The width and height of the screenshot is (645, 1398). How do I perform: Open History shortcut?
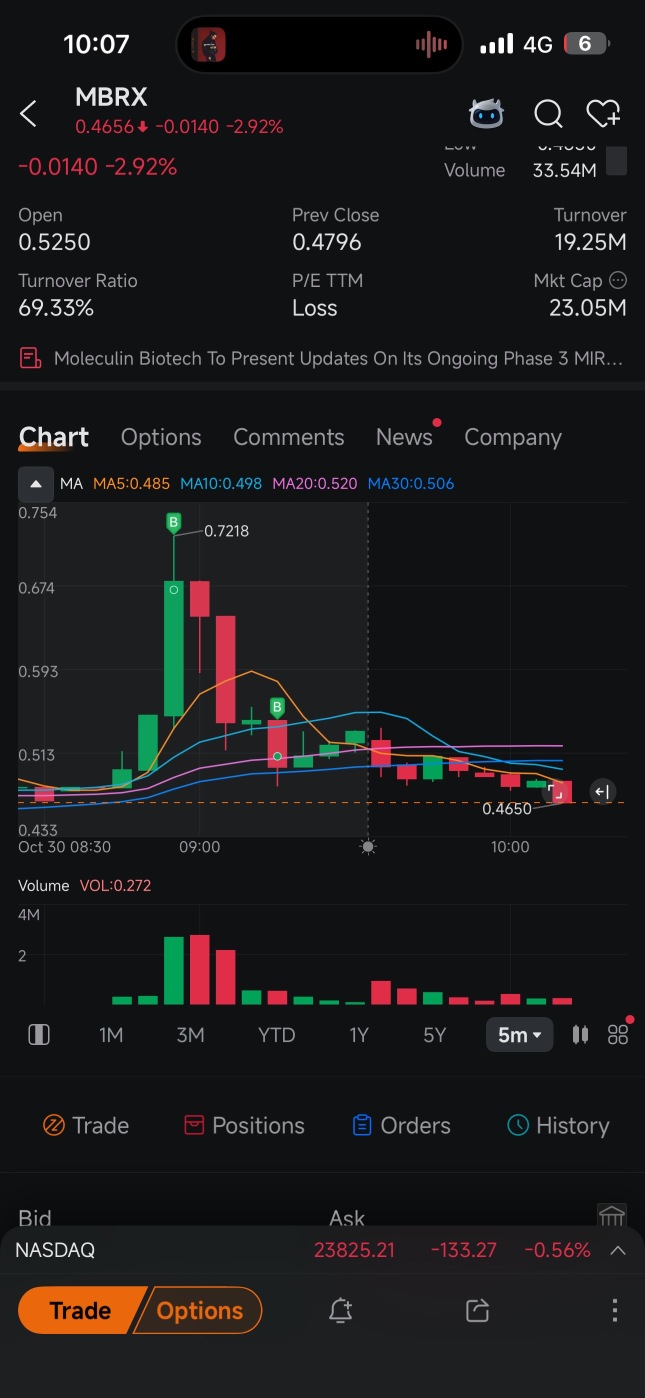558,1125
